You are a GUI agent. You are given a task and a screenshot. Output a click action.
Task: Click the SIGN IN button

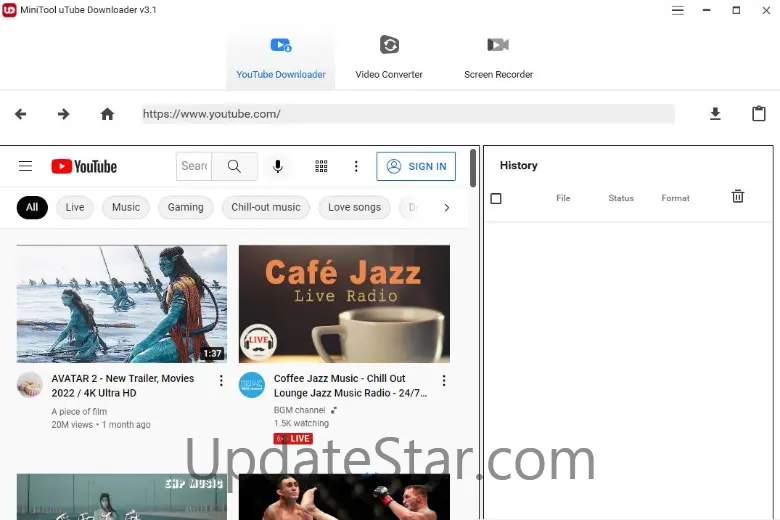pos(416,166)
